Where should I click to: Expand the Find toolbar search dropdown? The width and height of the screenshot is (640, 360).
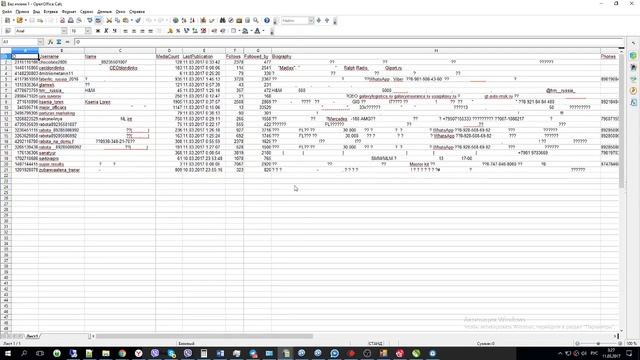[311, 20]
